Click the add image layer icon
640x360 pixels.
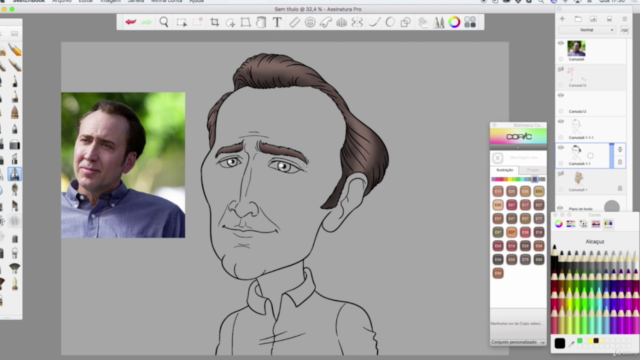[x=593, y=19]
